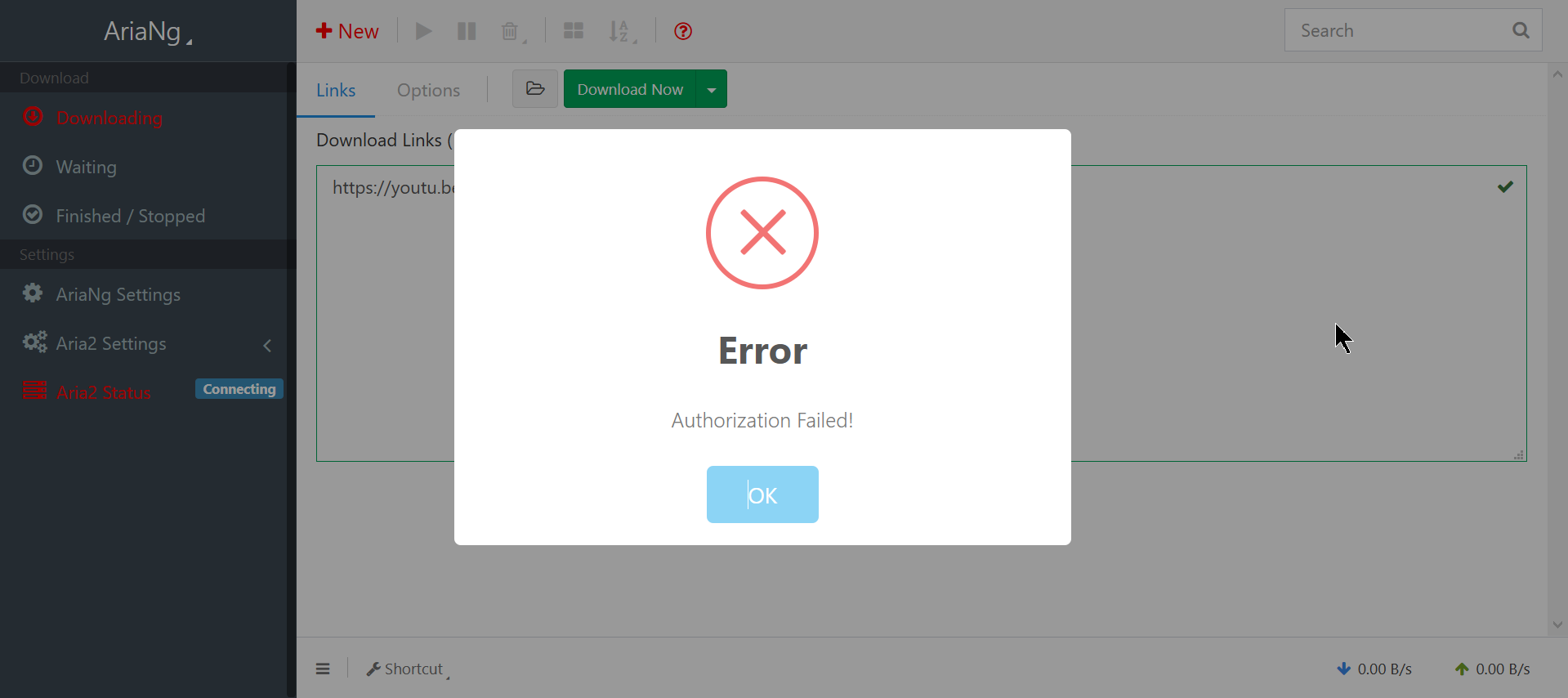The image size is (1568, 698).
Task: Click the pause toolbar icon
Action: click(467, 31)
